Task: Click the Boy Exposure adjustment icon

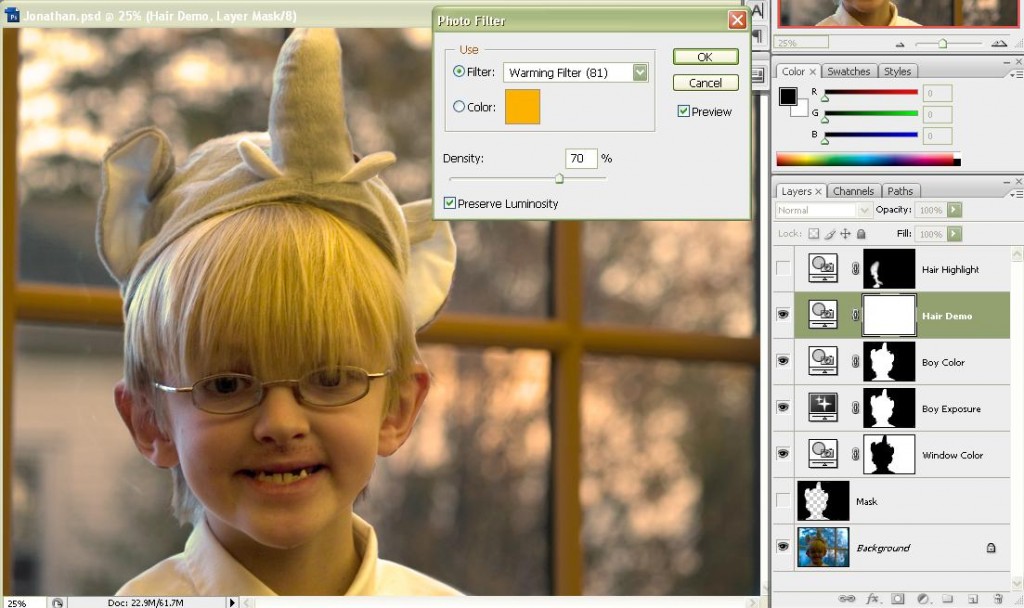Action: coord(823,408)
